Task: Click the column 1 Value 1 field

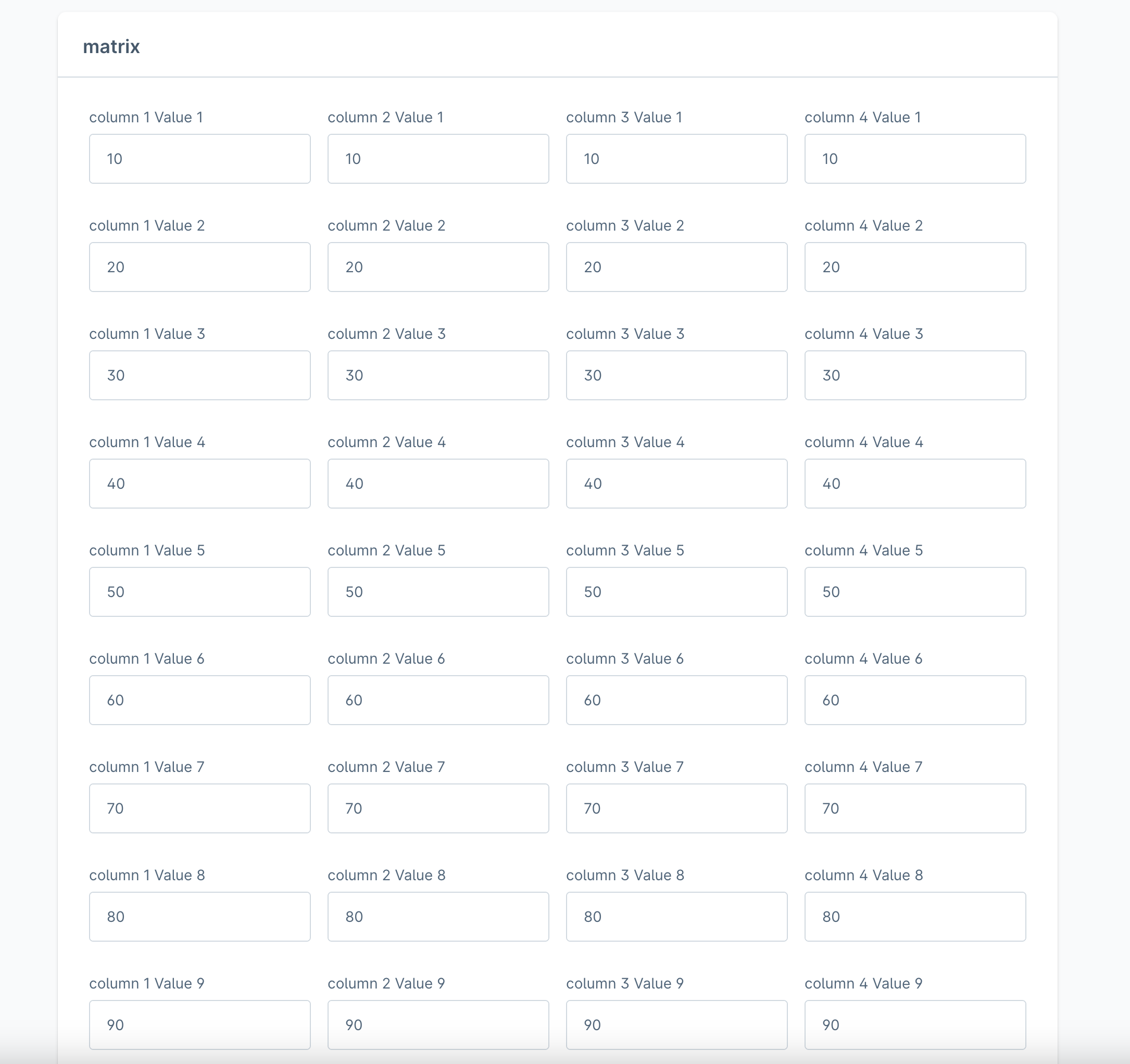Action: (199, 158)
